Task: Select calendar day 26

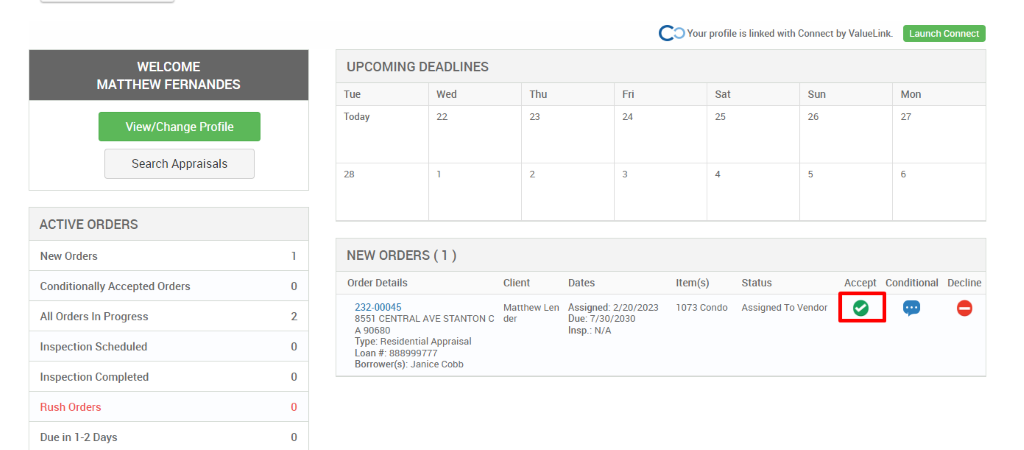Action: (x=846, y=134)
